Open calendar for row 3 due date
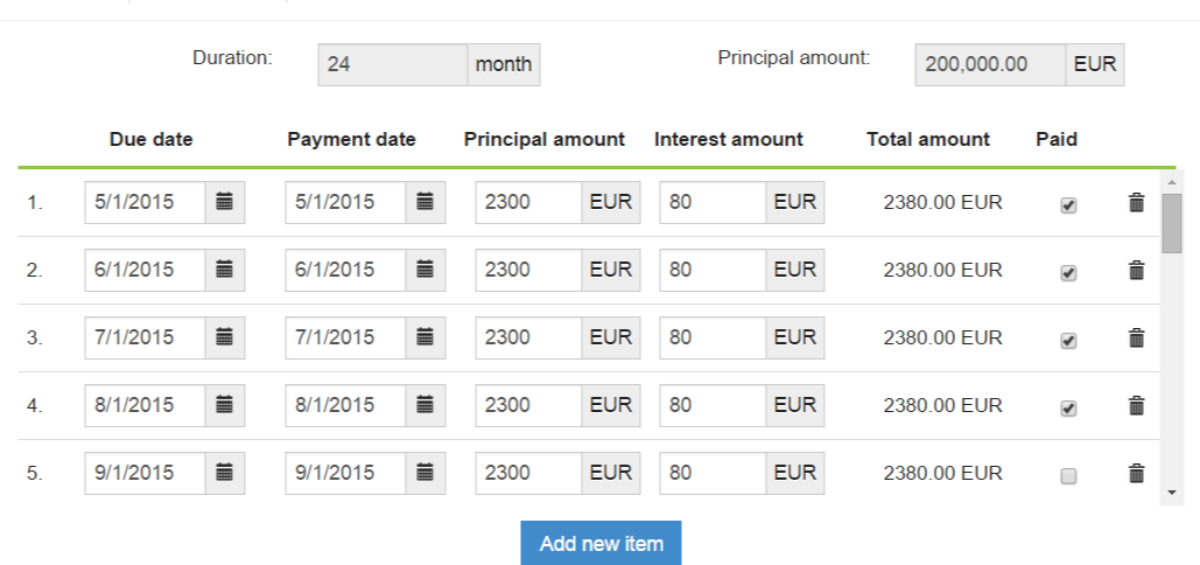 [x=225, y=338]
